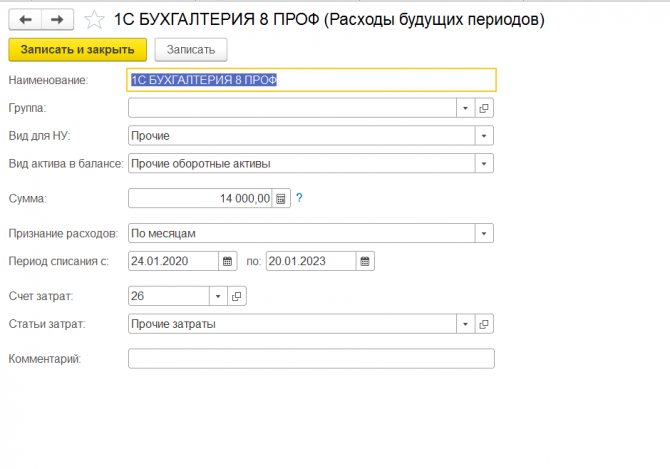Go forward with the right arrow
This screenshot has height=469, width=670.
[57, 20]
